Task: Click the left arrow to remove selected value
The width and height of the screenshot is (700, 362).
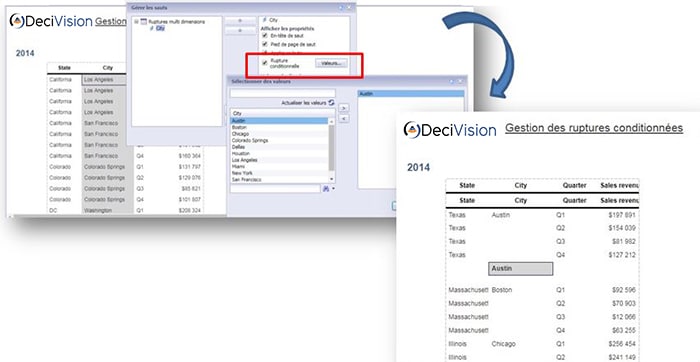Action: click(344, 119)
